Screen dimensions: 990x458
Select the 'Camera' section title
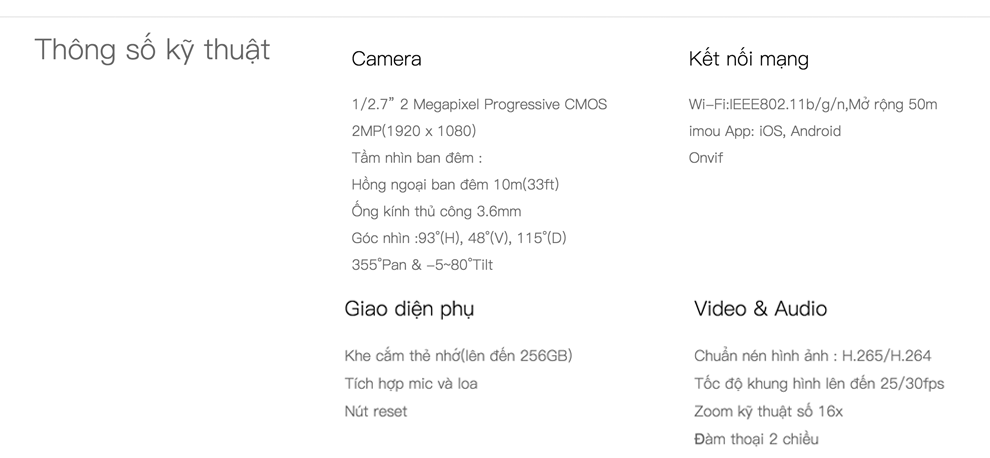tap(386, 59)
